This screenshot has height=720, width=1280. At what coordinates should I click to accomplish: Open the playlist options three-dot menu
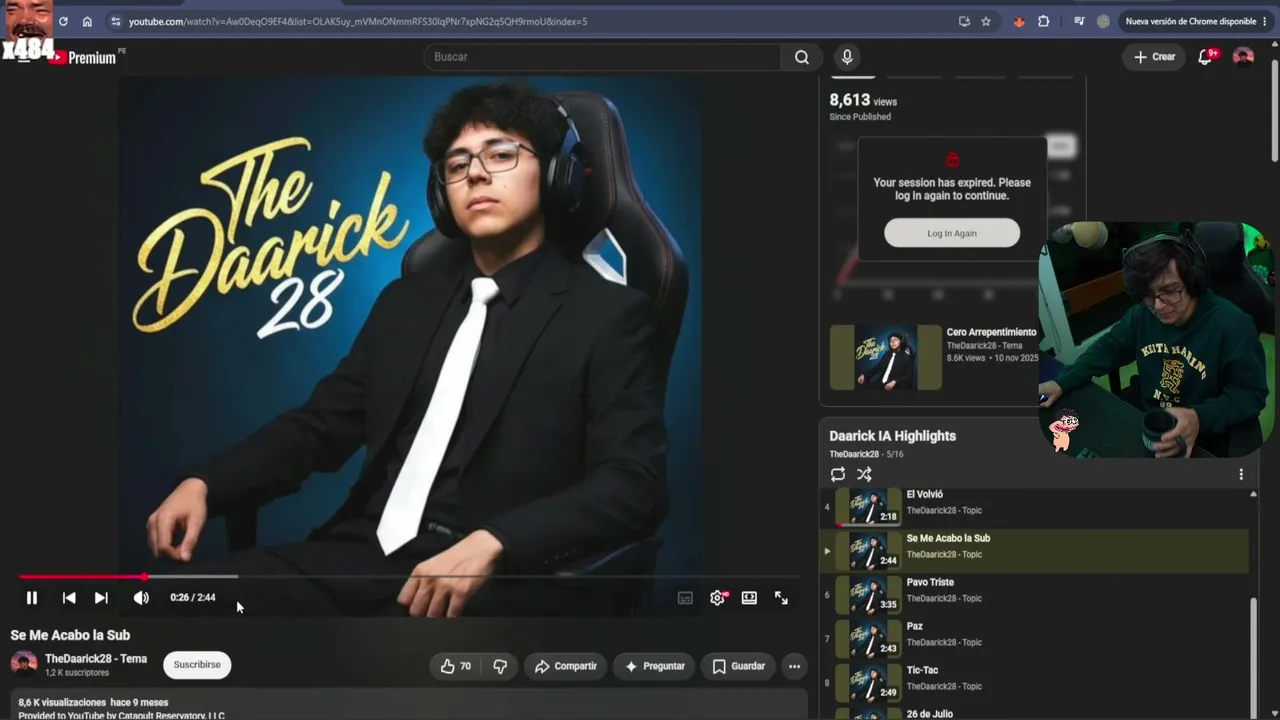(1241, 475)
